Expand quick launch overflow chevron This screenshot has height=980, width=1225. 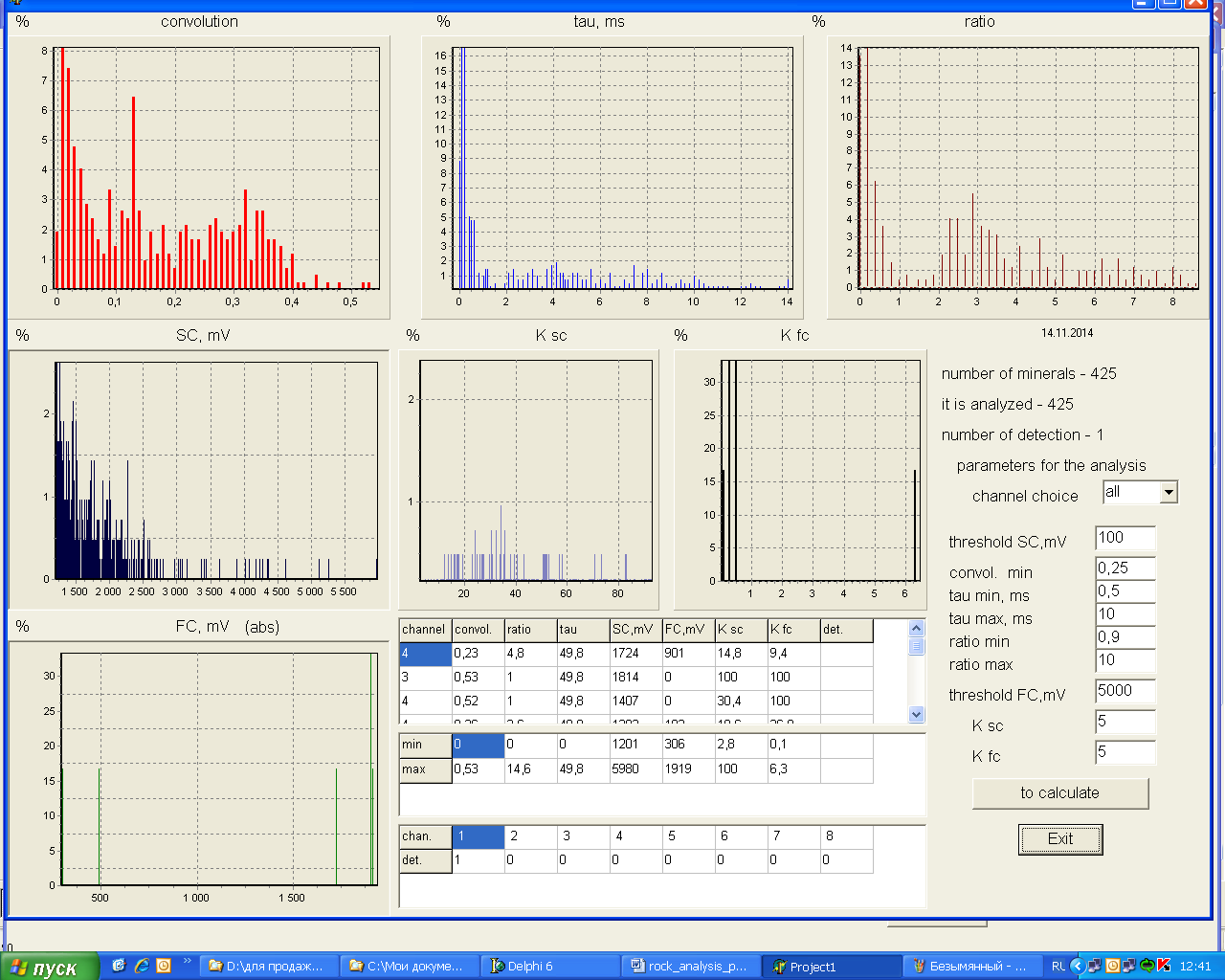187,961
